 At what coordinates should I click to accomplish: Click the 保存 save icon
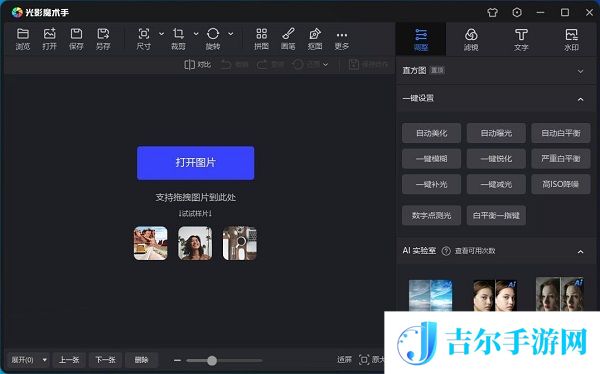click(x=76, y=39)
